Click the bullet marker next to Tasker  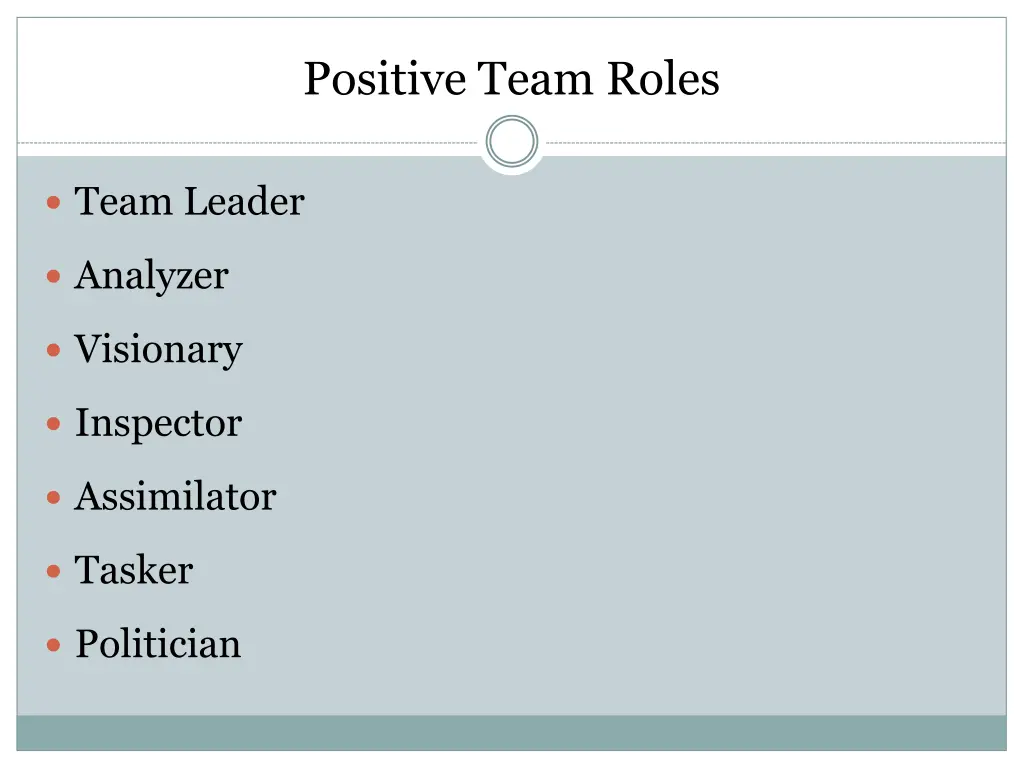click(x=54, y=571)
